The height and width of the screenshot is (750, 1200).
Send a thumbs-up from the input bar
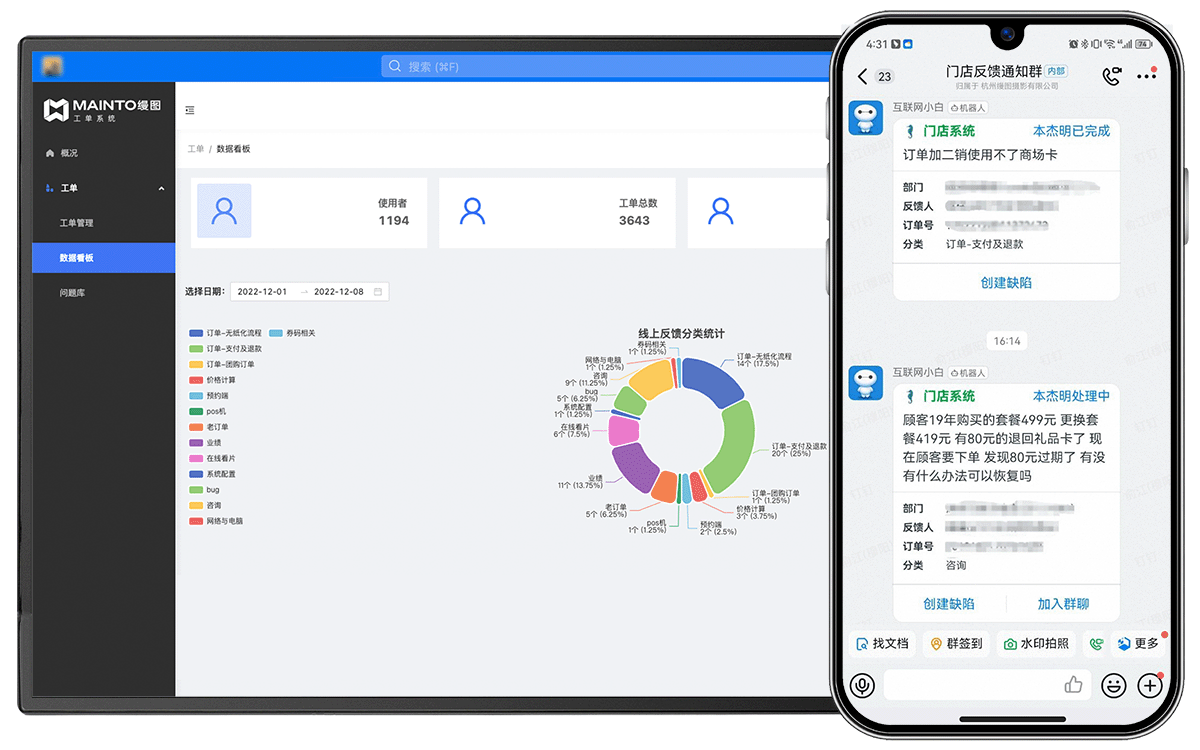pyautogui.click(x=1073, y=685)
